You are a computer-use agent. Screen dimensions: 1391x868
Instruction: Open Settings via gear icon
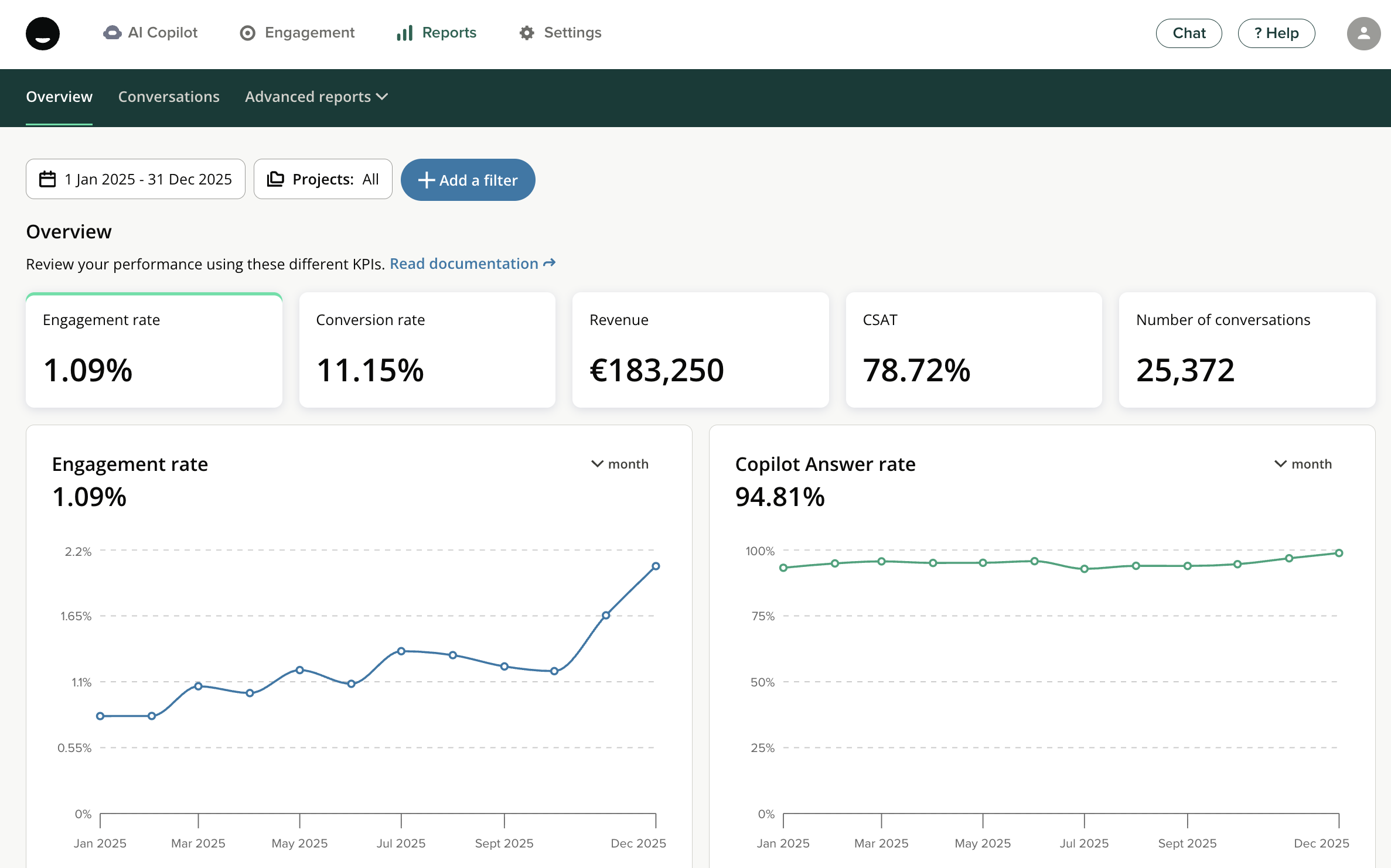click(527, 33)
